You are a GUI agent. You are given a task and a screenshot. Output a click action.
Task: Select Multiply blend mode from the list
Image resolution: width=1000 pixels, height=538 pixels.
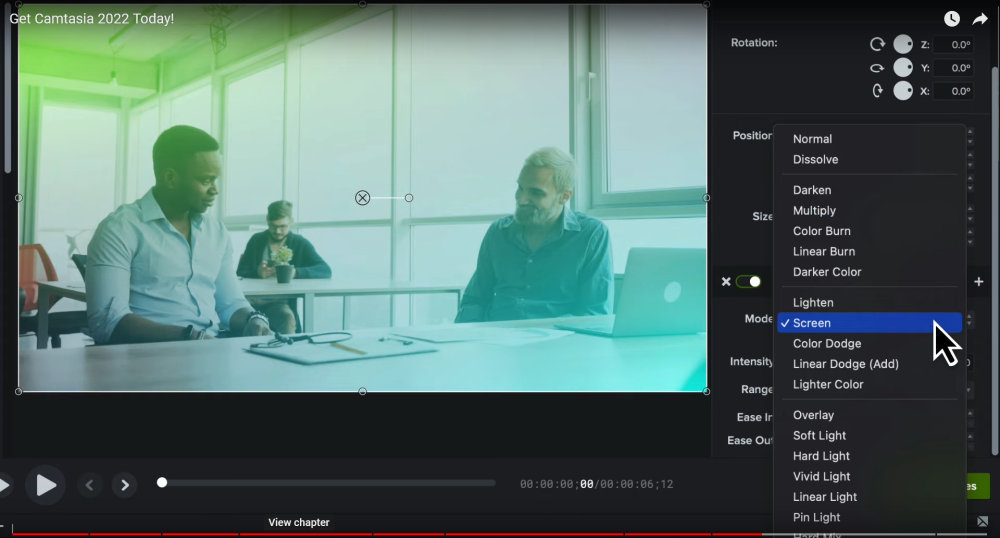[x=814, y=211]
